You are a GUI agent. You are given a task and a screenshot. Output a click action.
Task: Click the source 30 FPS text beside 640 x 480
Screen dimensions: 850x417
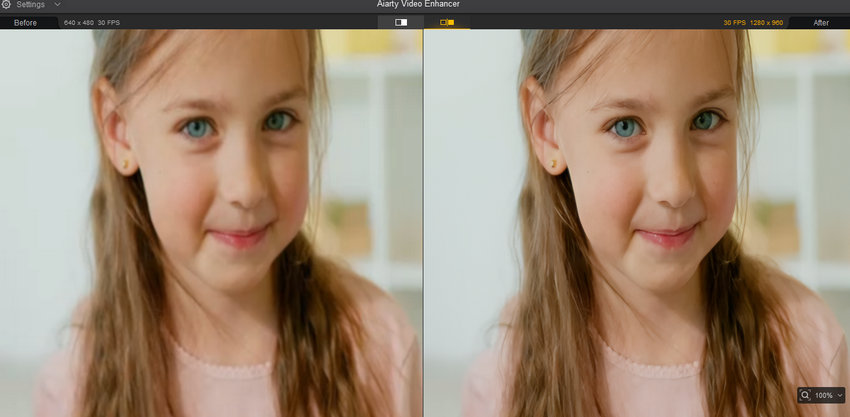tap(109, 23)
